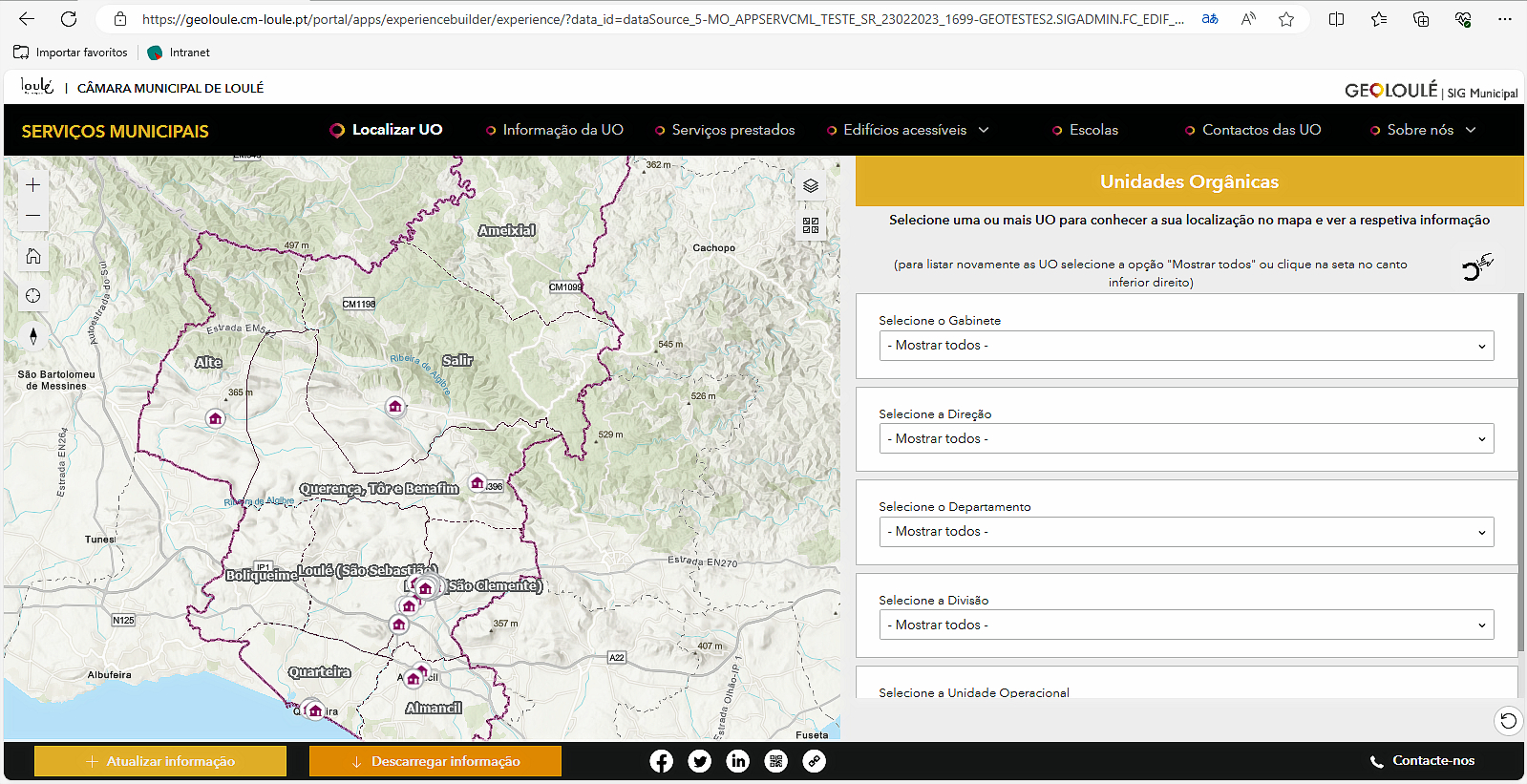The width and height of the screenshot is (1527, 784).
Task: Zoom in on the map
Action: click(x=33, y=184)
